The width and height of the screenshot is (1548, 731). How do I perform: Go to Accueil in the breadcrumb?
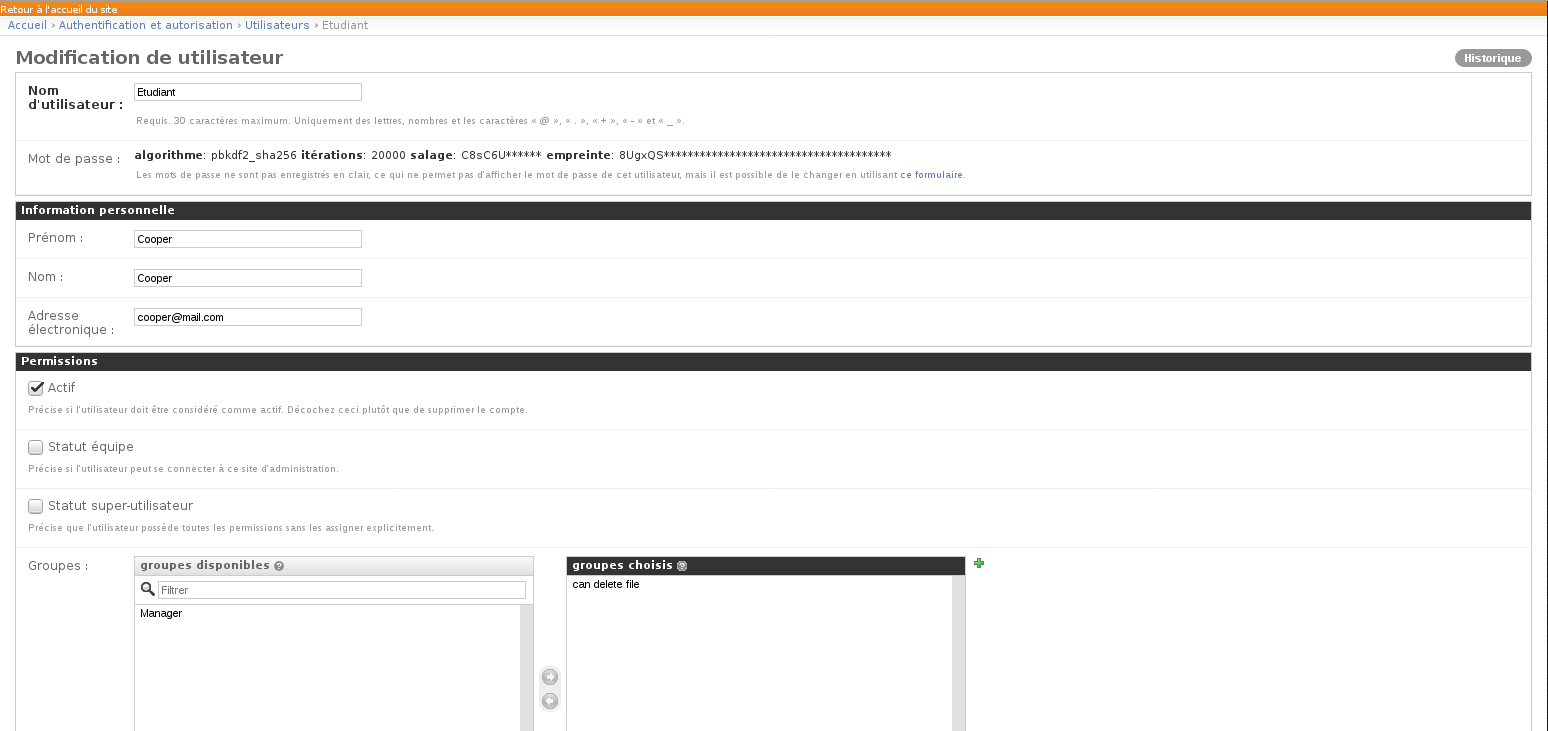pyautogui.click(x=27, y=25)
